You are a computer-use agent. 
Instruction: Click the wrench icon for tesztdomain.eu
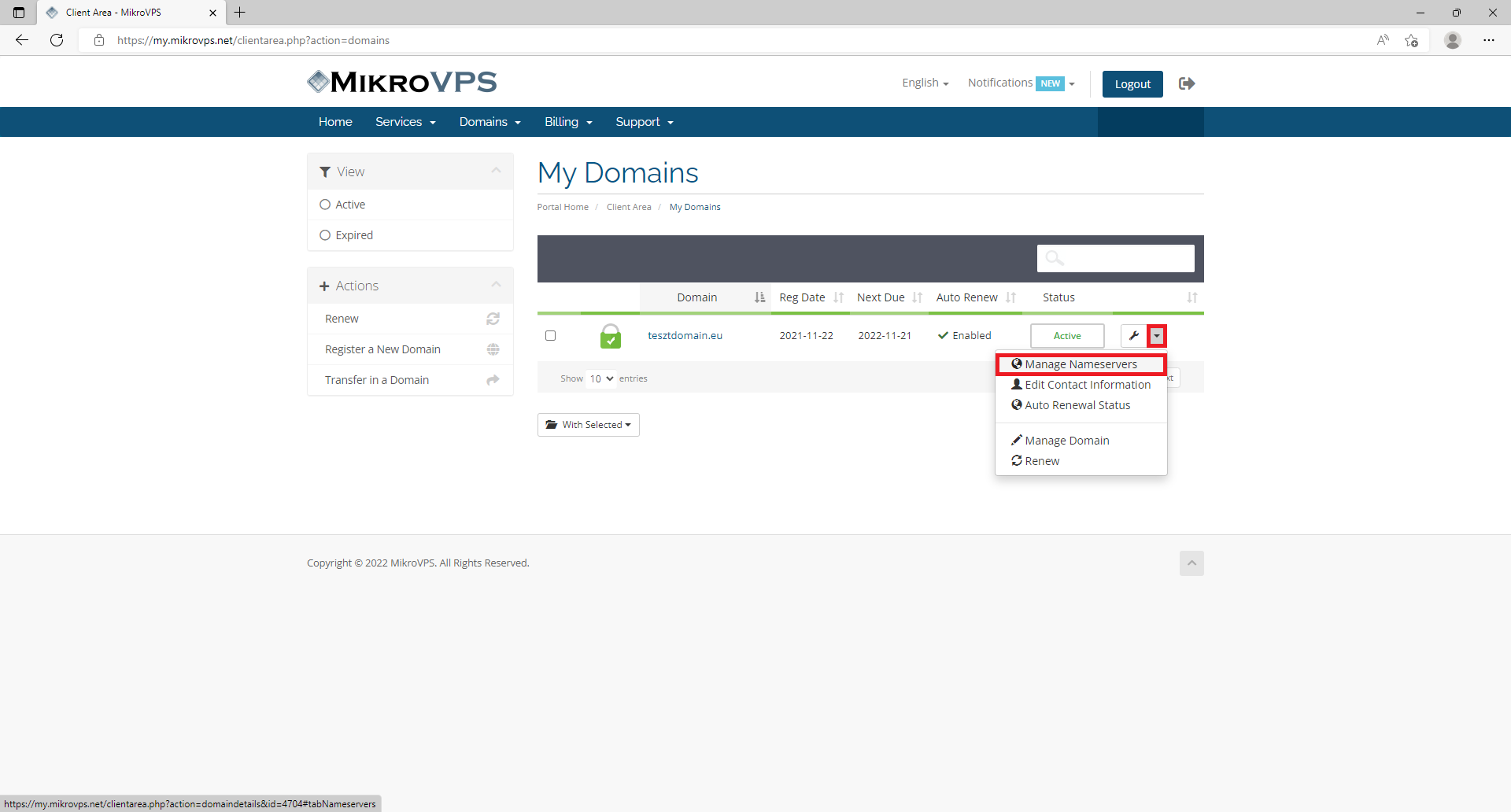pyautogui.click(x=1133, y=336)
